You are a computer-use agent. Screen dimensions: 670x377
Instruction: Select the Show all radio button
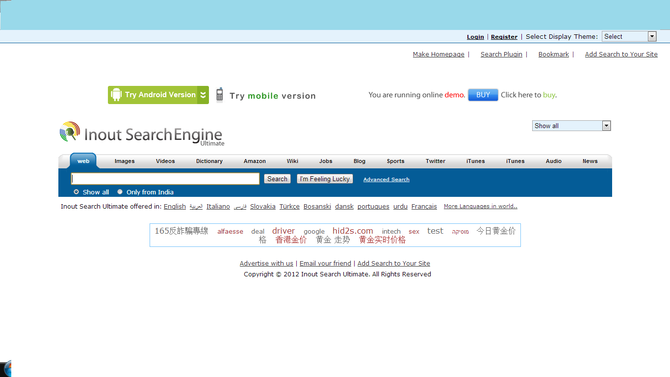pos(76,192)
